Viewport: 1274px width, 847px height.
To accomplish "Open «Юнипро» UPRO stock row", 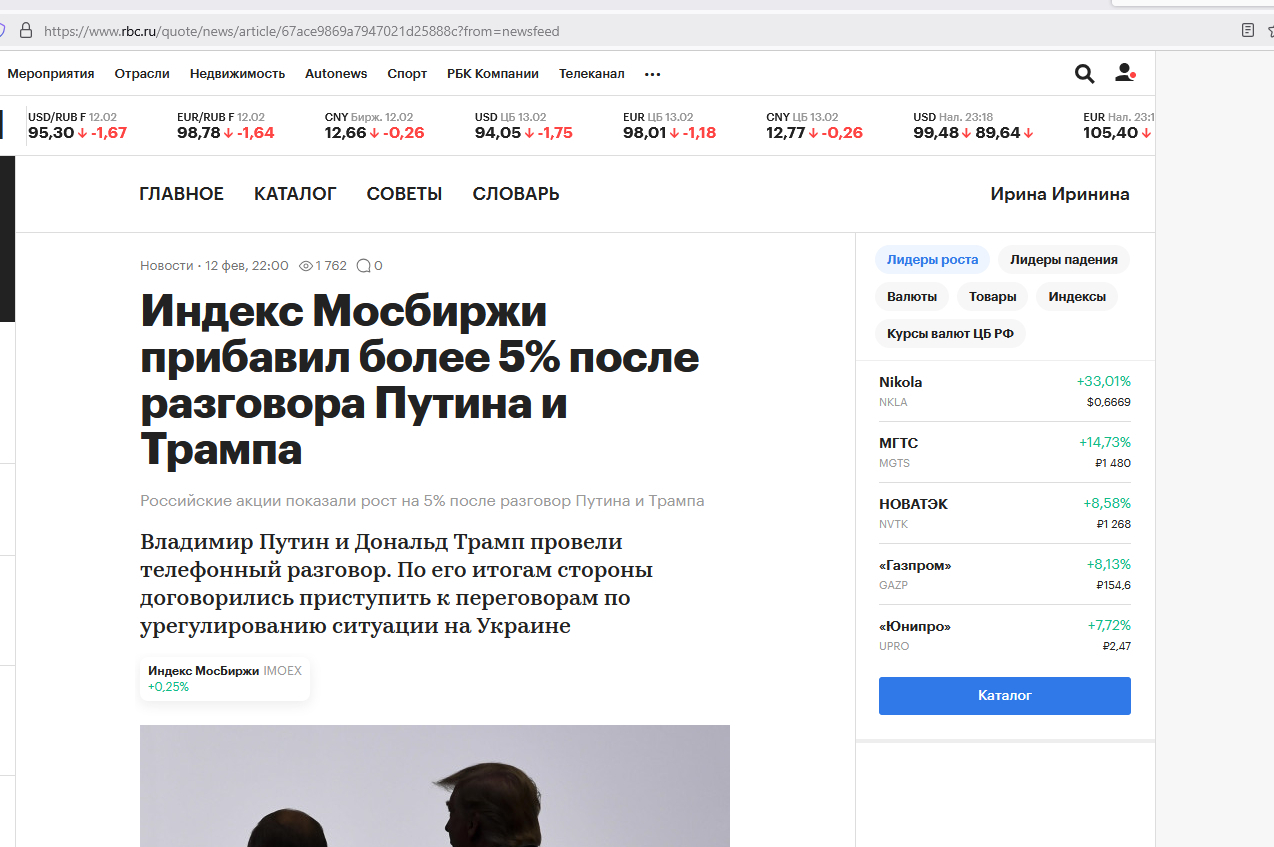I will pyautogui.click(x=1005, y=635).
